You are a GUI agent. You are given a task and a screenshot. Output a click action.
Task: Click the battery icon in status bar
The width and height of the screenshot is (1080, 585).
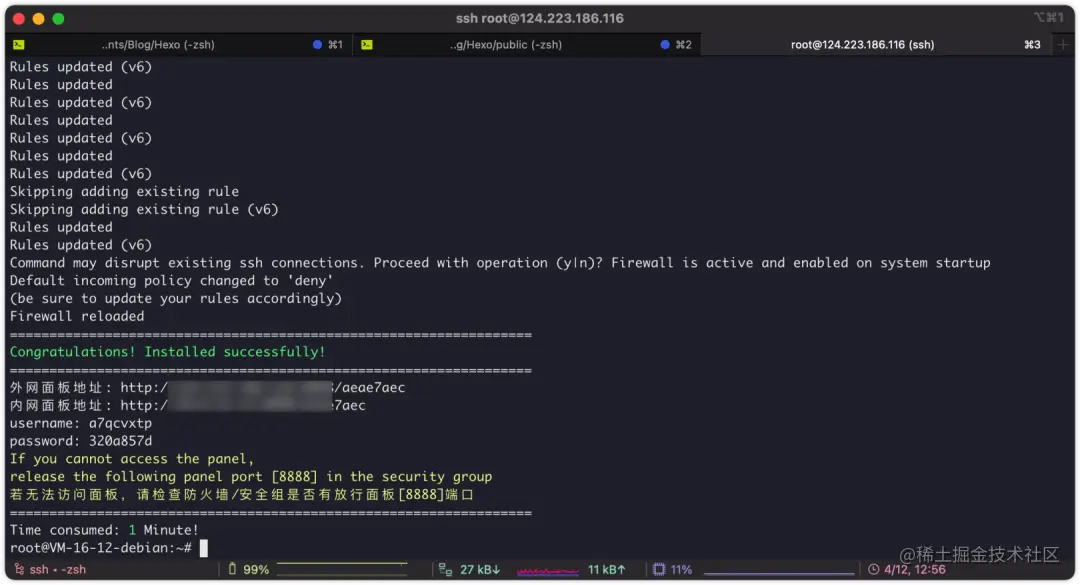click(232, 569)
